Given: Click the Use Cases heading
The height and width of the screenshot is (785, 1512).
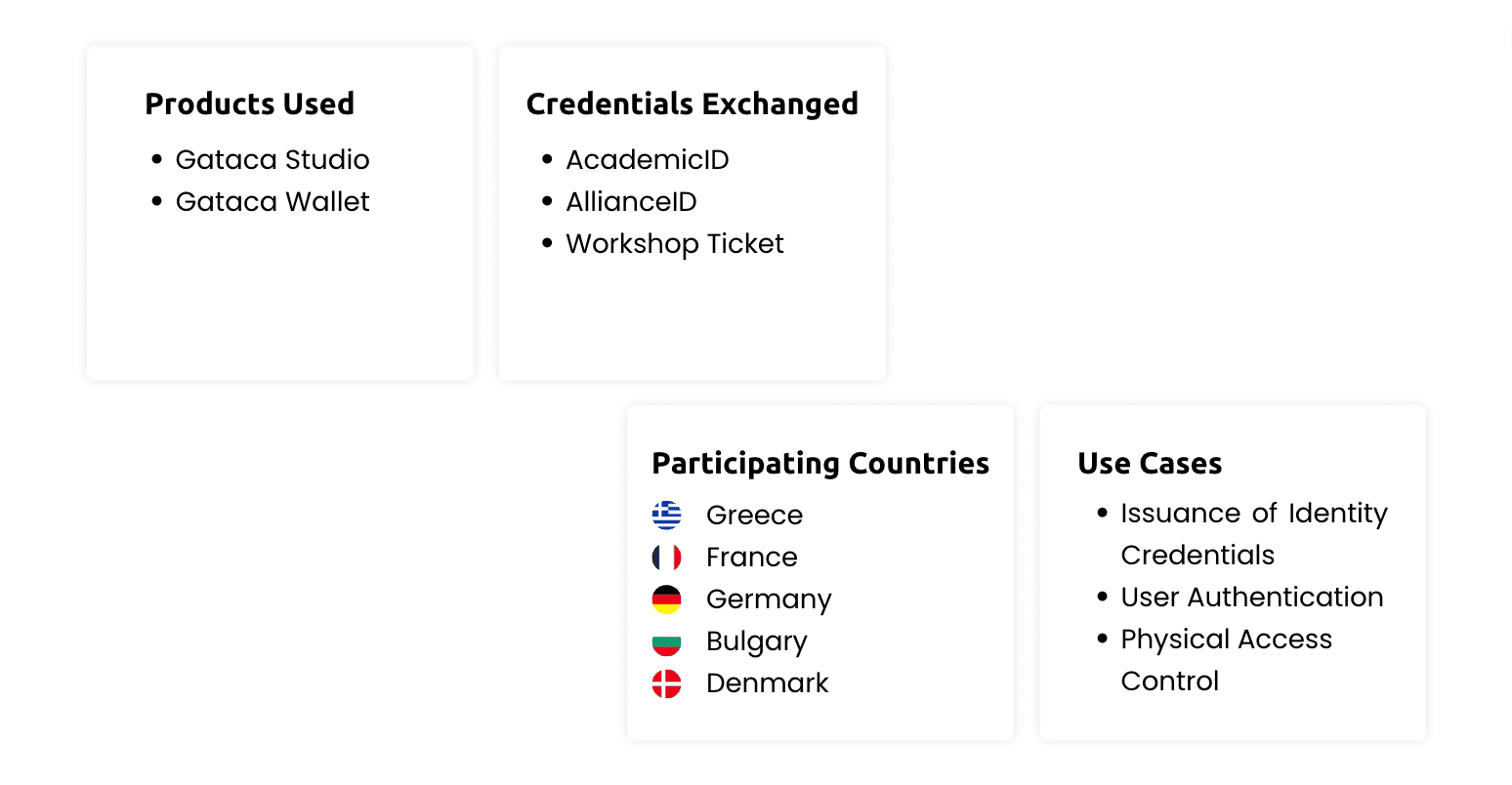Looking at the screenshot, I should click(1150, 463).
